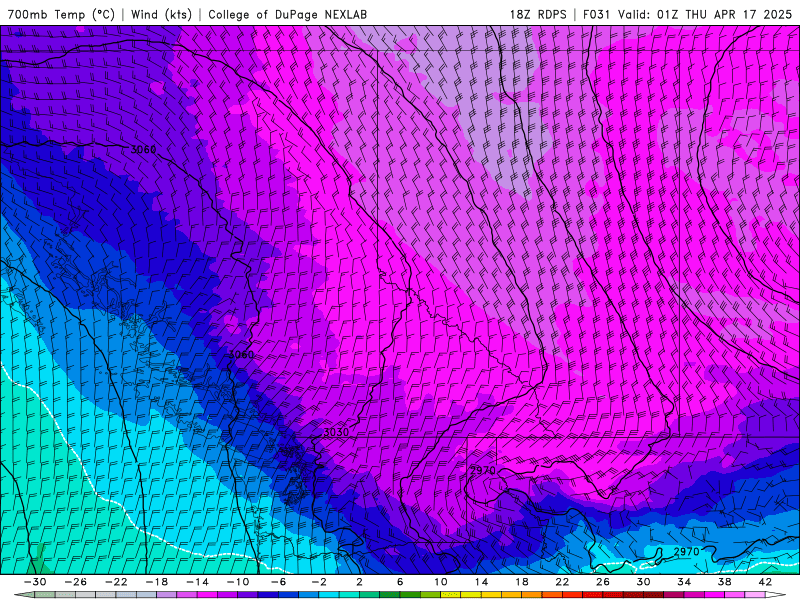The height and width of the screenshot is (600, 800).
Task: Click the -26 color scale label
Action: coord(76,582)
